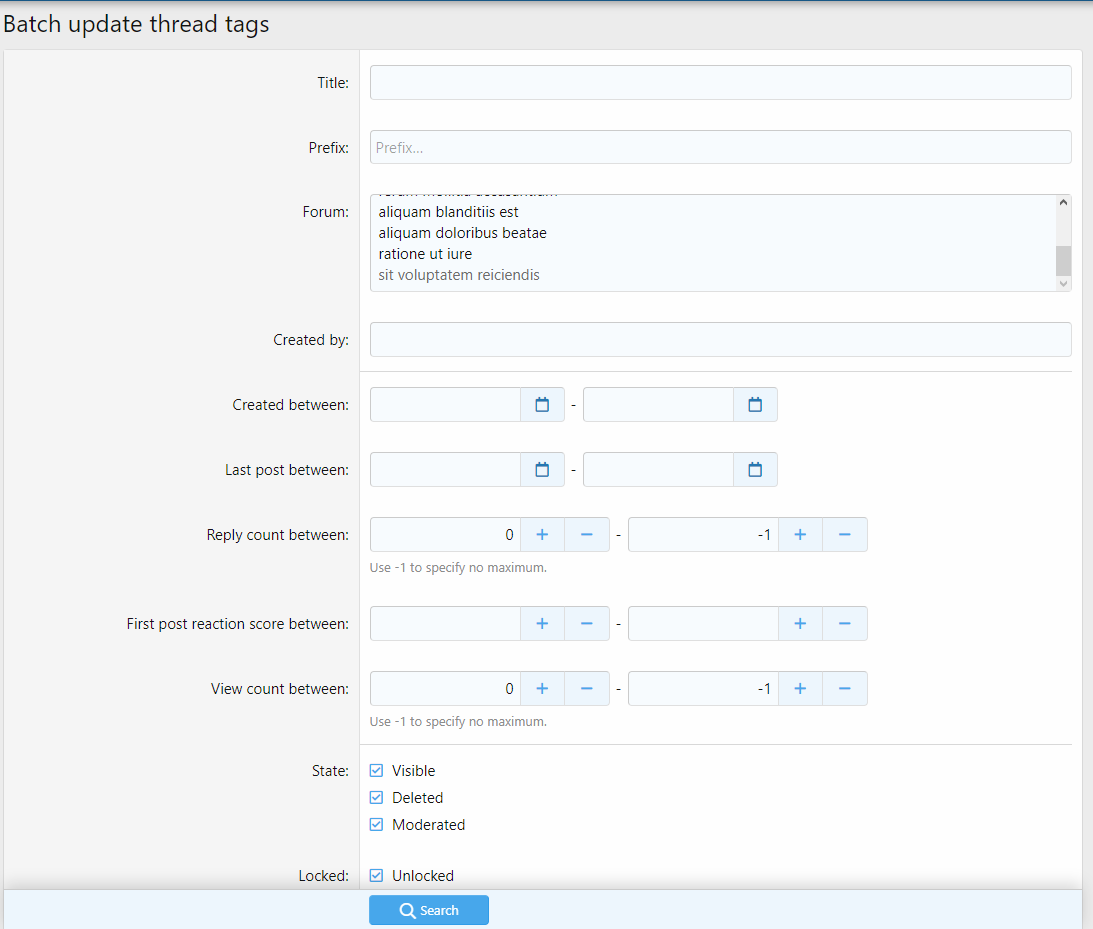Viewport: 1093px width, 929px height.
Task: Toggle the Moderated state checkbox
Action: click(x=377, y=825)
